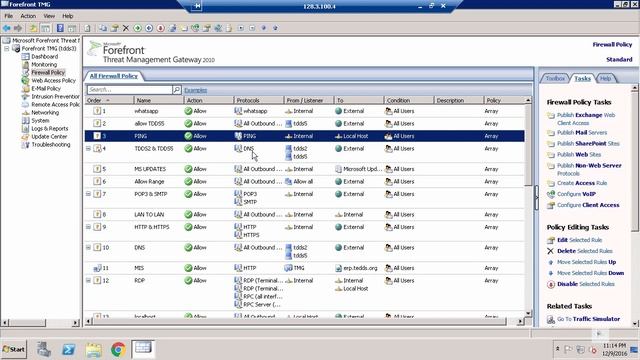Collapse rule 7 POP3 & SMTP row

point(88,194)
